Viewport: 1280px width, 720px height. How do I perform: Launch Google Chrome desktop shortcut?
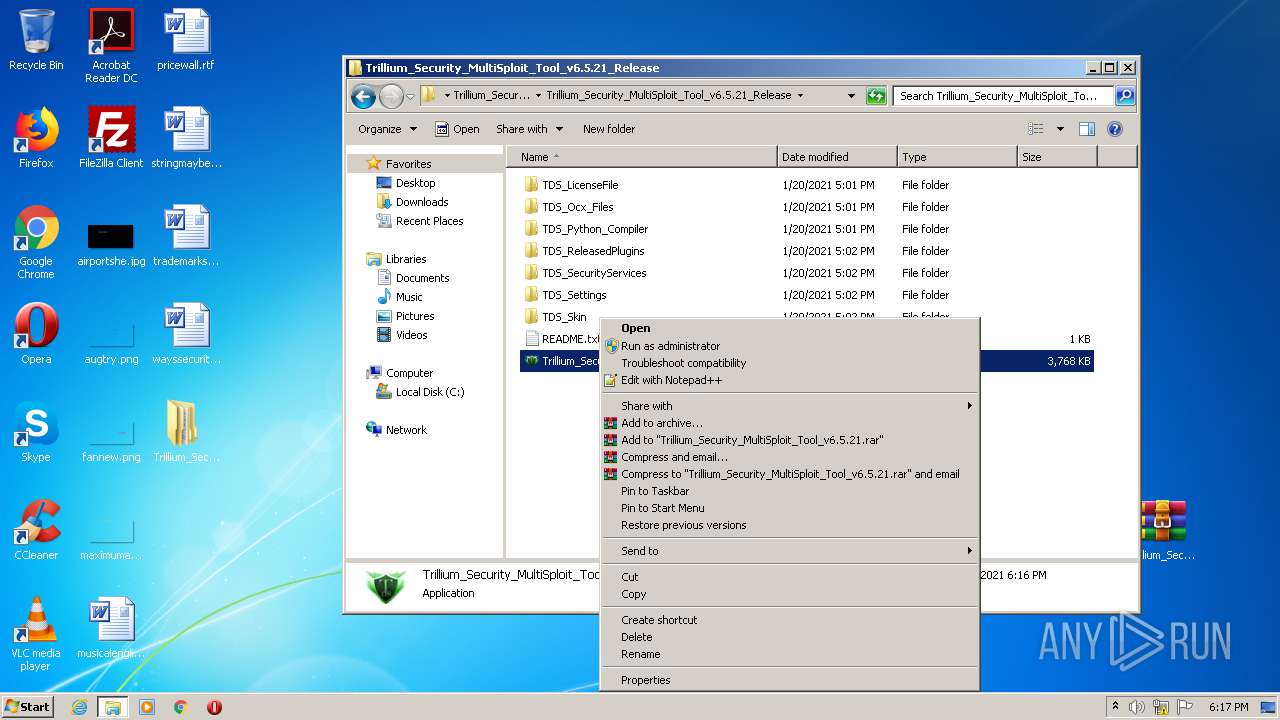click(36, 242)
